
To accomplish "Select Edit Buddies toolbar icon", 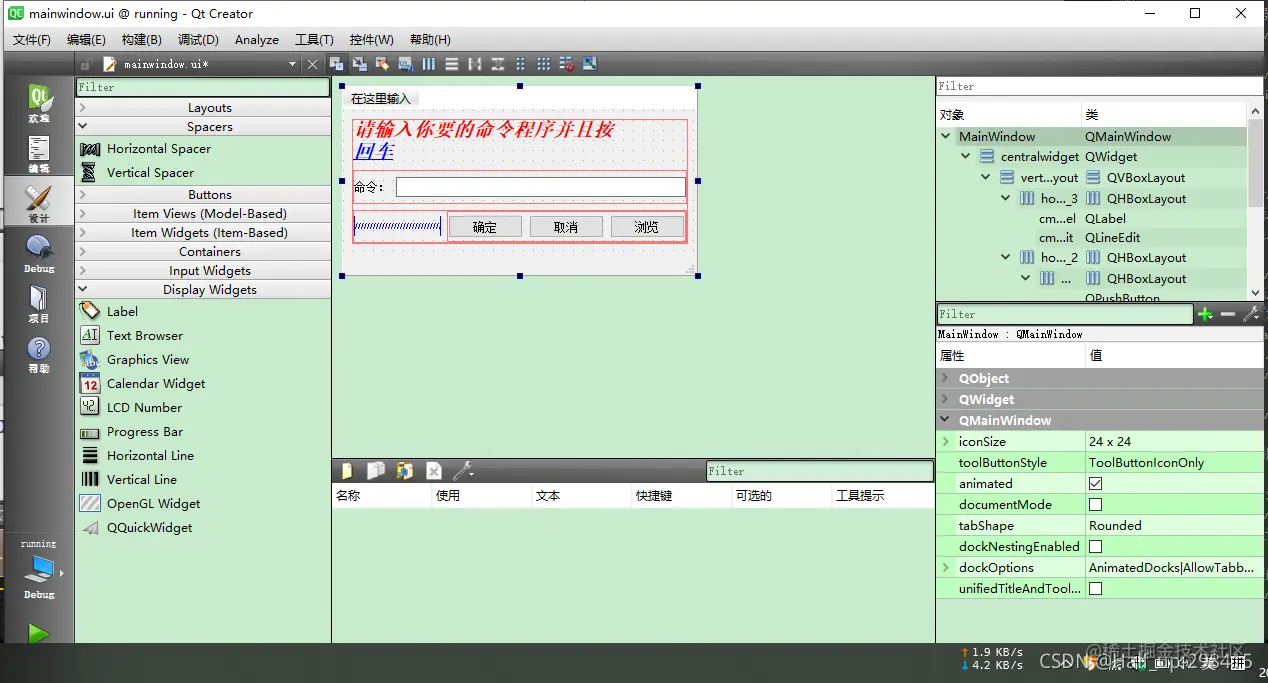I will click(x=383, y=64).
